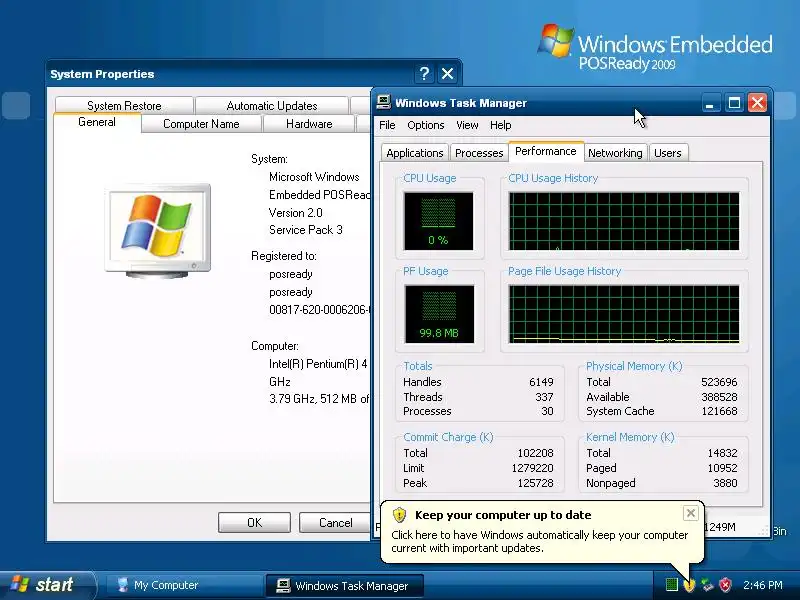
Task: Click Commit Charge Total value 102208
Action: coord(535,453)
